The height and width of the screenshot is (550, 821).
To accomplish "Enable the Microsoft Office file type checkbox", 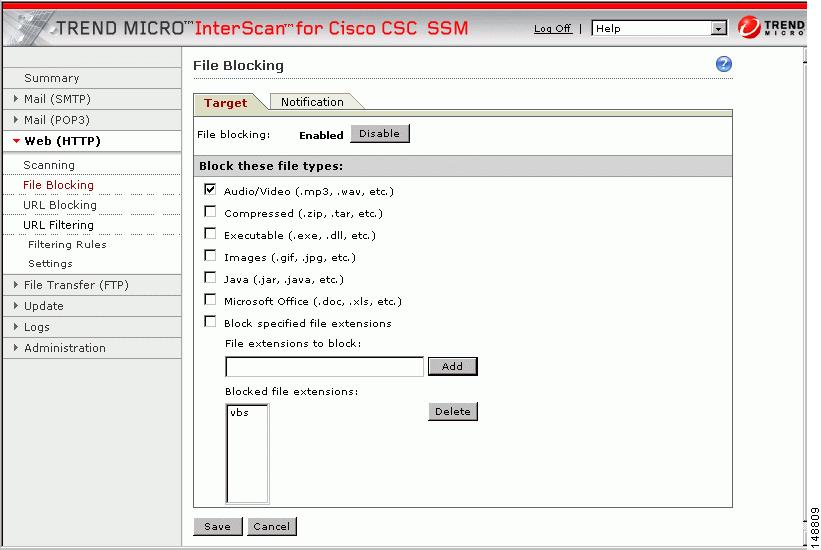I will pyautogui.click(x=210, y=300).
